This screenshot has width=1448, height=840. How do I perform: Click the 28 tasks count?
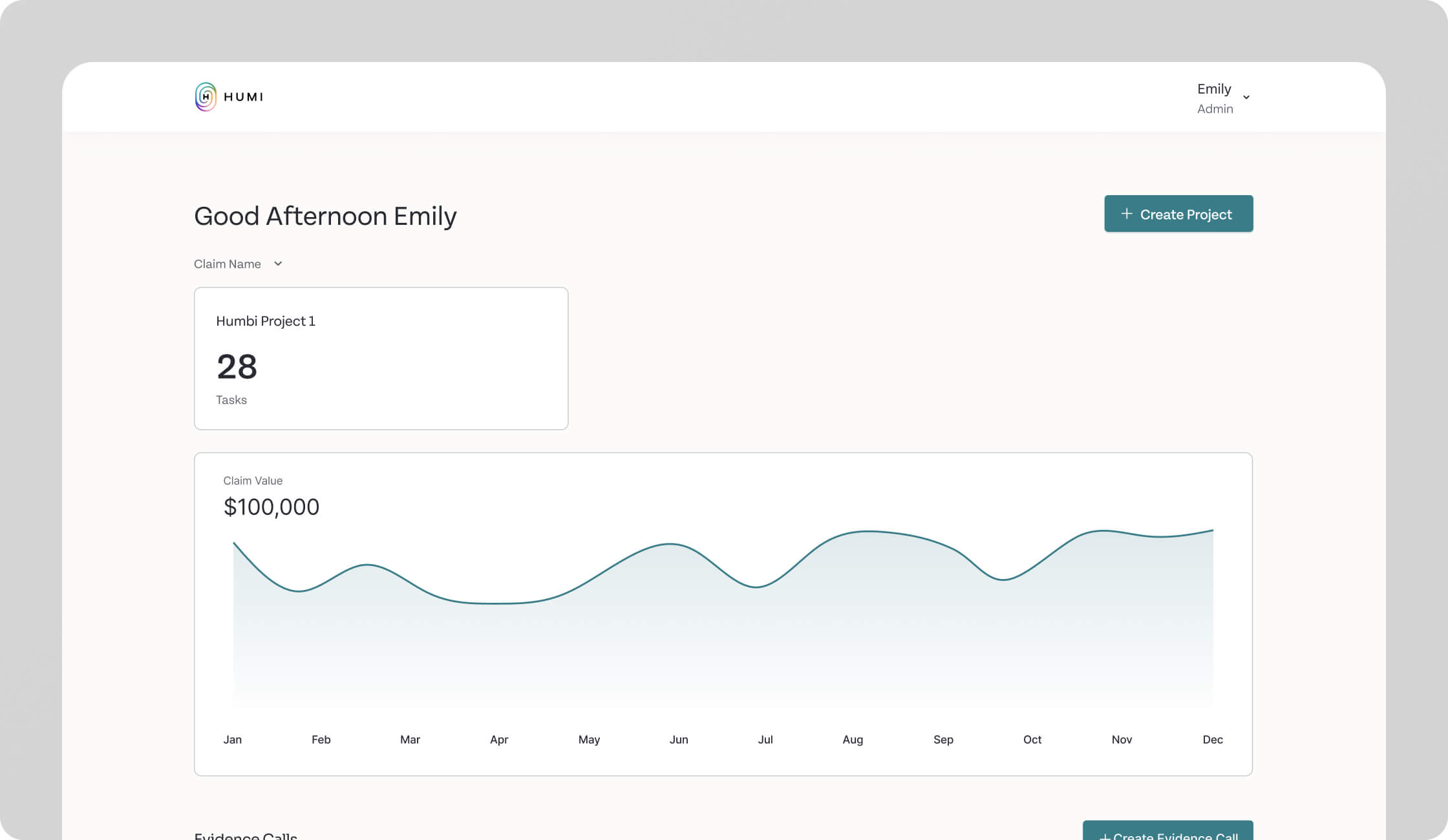click(x=237, y=367)
